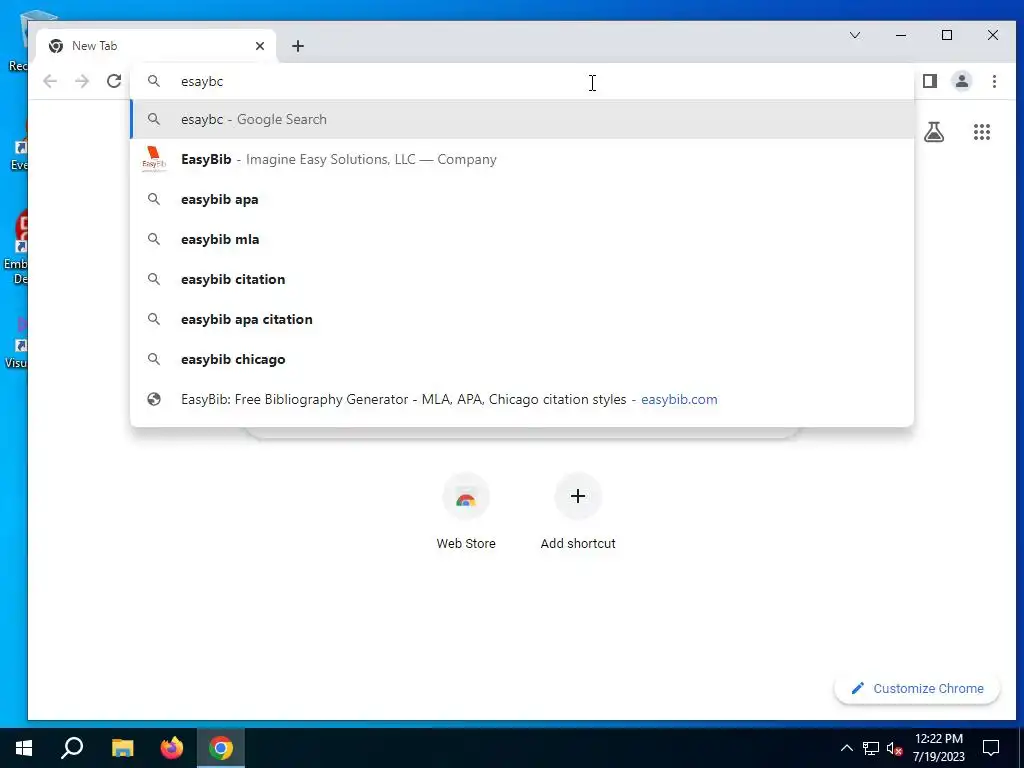Click the forward navigation arrow
1024x768 pixels.
coord(82,81)
